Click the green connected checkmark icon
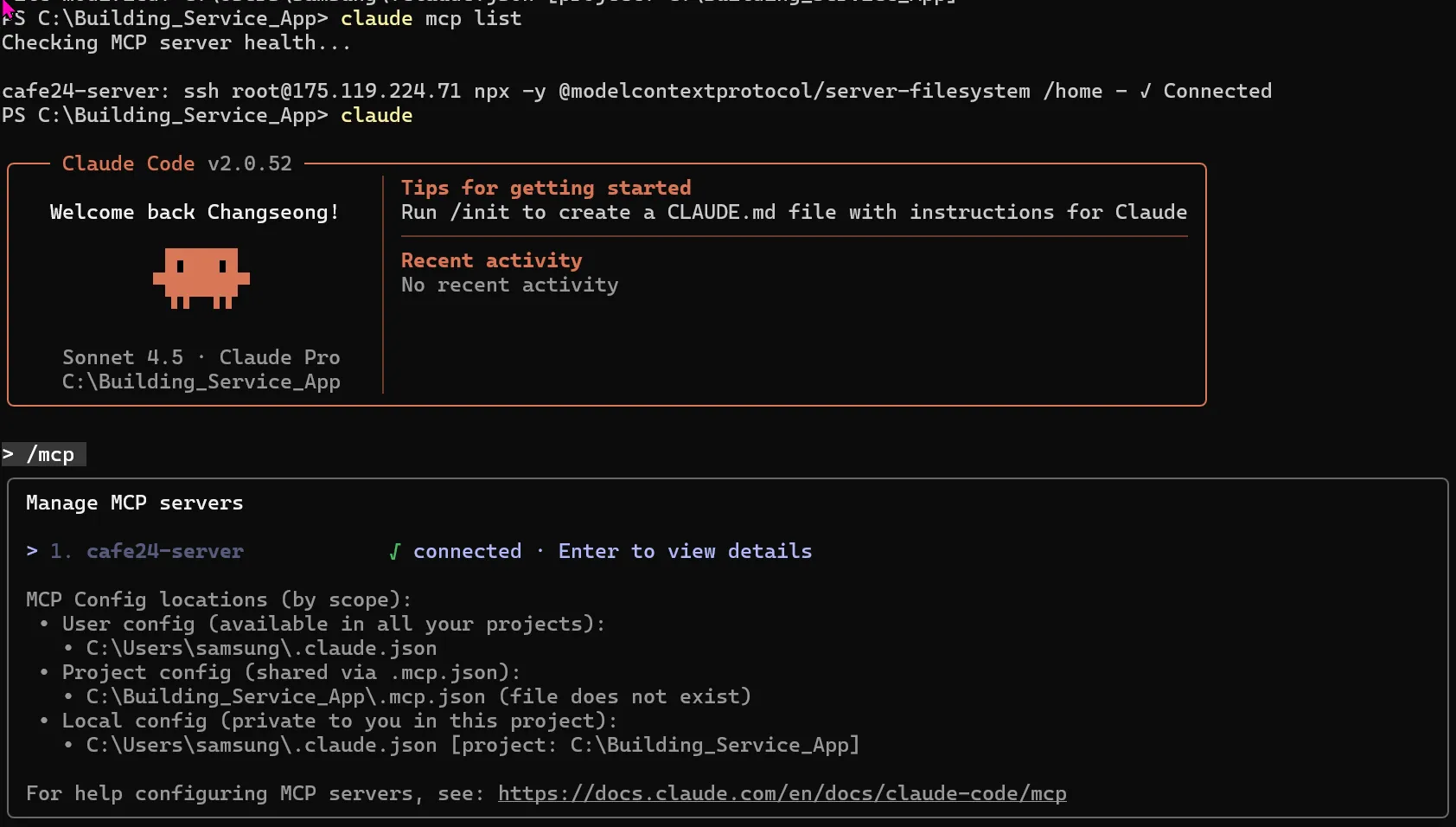The width and height of the screenshot is (1456, 827). [x=394, y=552]
